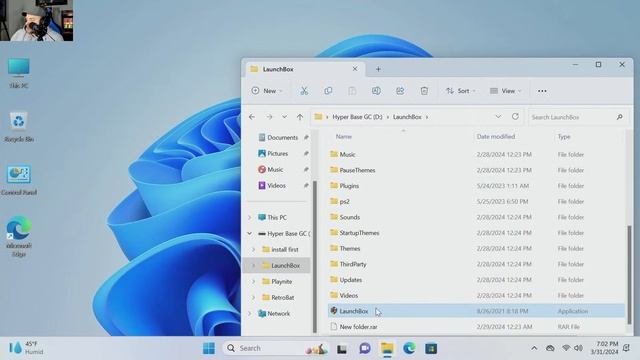Sort by the Name column header
Screen dimensions: 640x360
tap(344, 137)
